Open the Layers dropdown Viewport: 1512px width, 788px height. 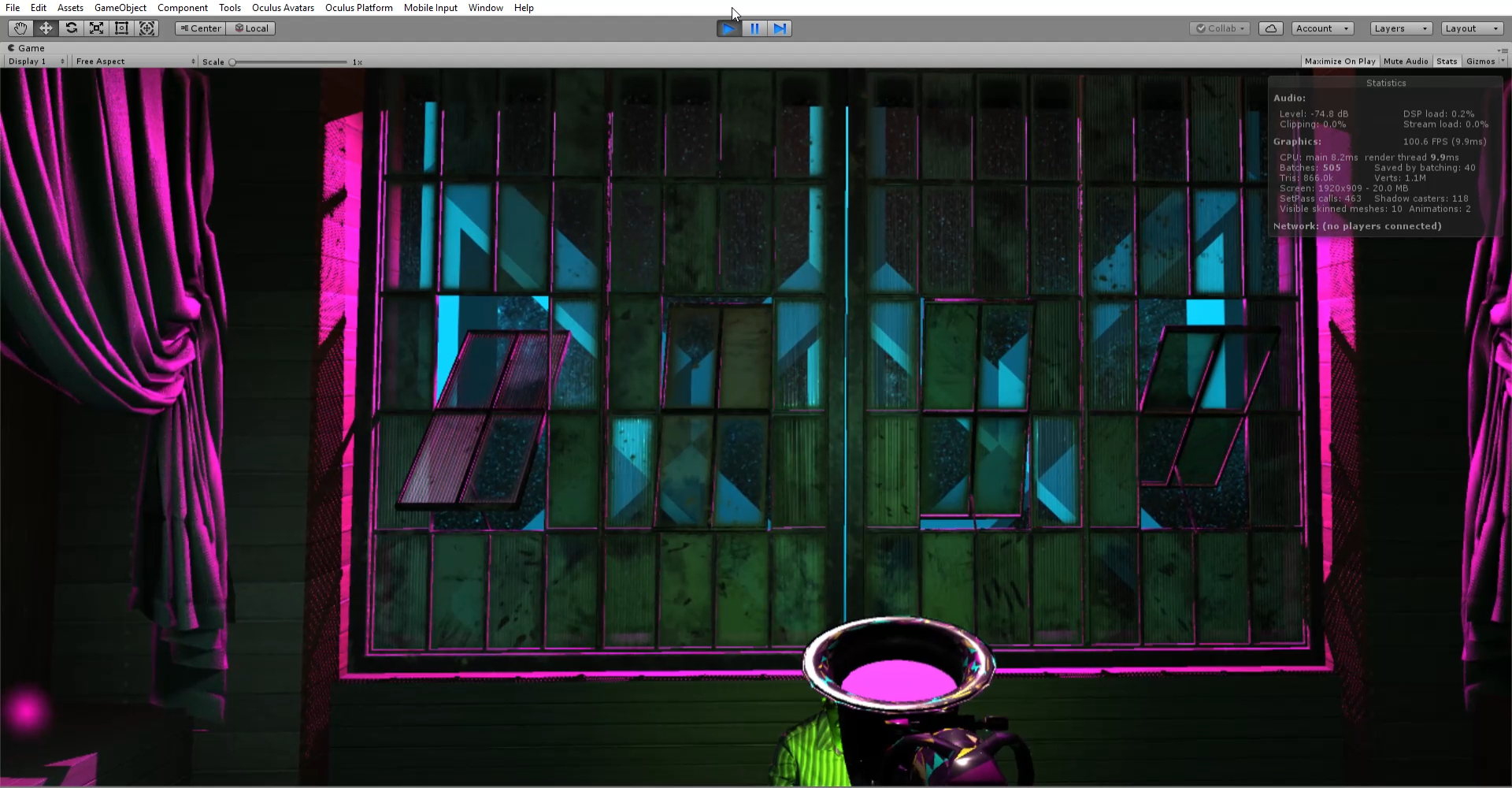pos(1401,28)
